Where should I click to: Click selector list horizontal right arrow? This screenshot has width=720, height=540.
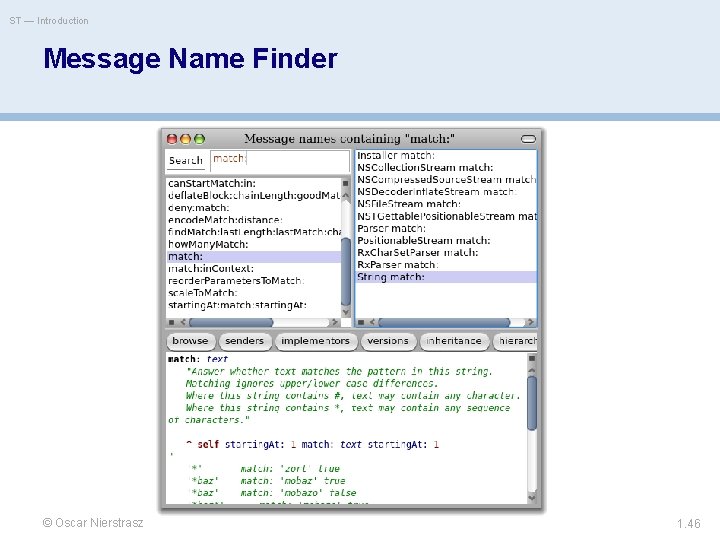tap(335, 322)
